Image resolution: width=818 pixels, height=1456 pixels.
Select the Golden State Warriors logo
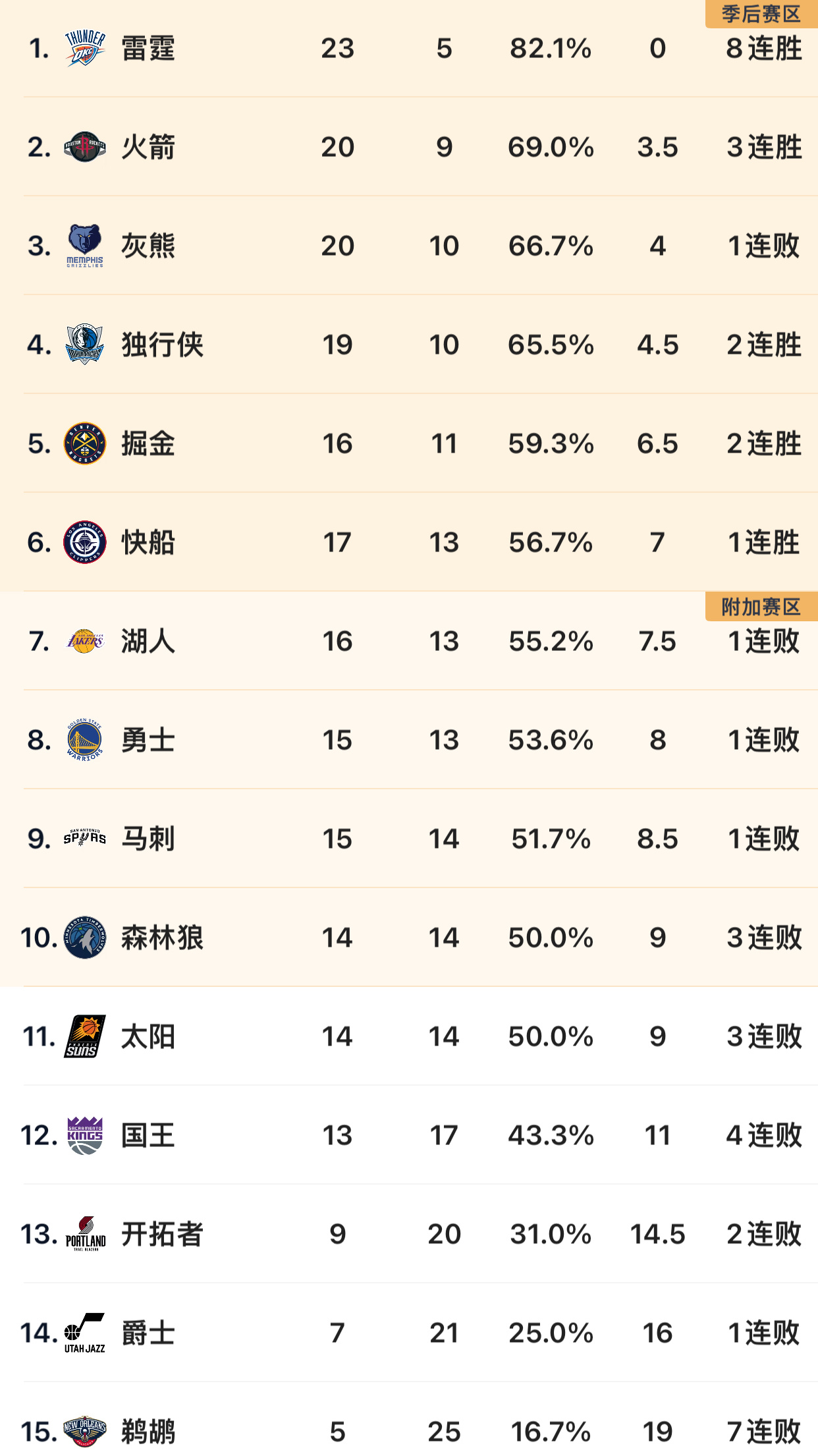[x=85, y=740]
